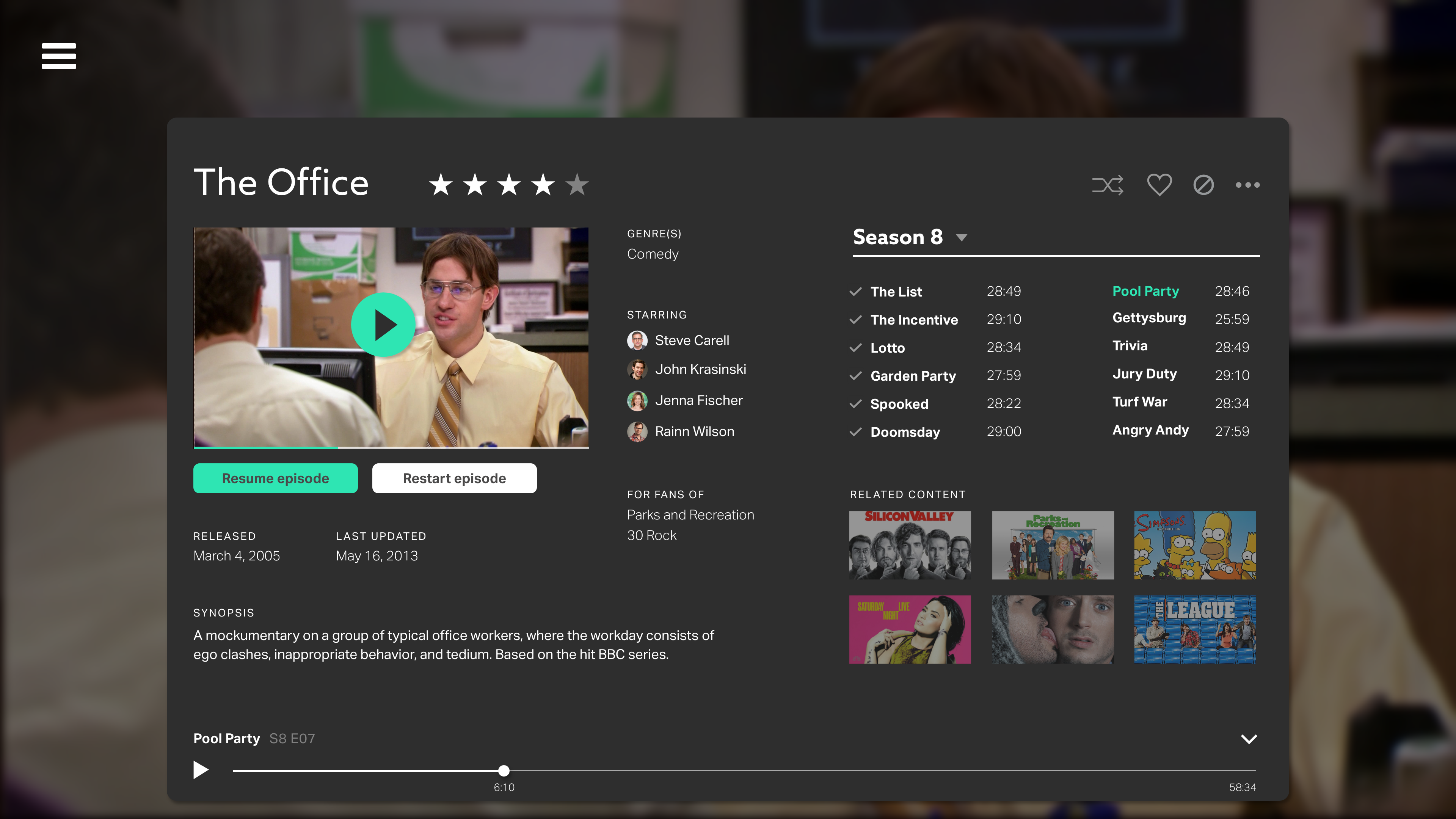Select episode The List
This screenshot has width=1456, height=819.
tap(896, 292)
